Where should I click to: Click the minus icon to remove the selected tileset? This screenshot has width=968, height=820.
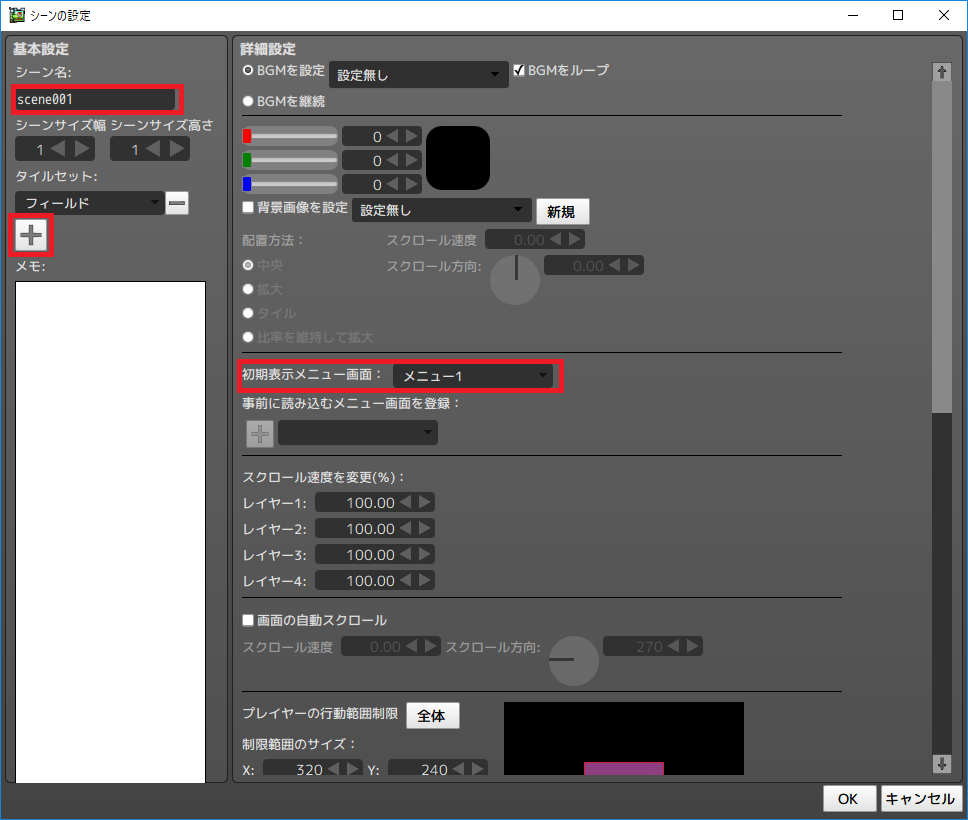pos(176,202)
